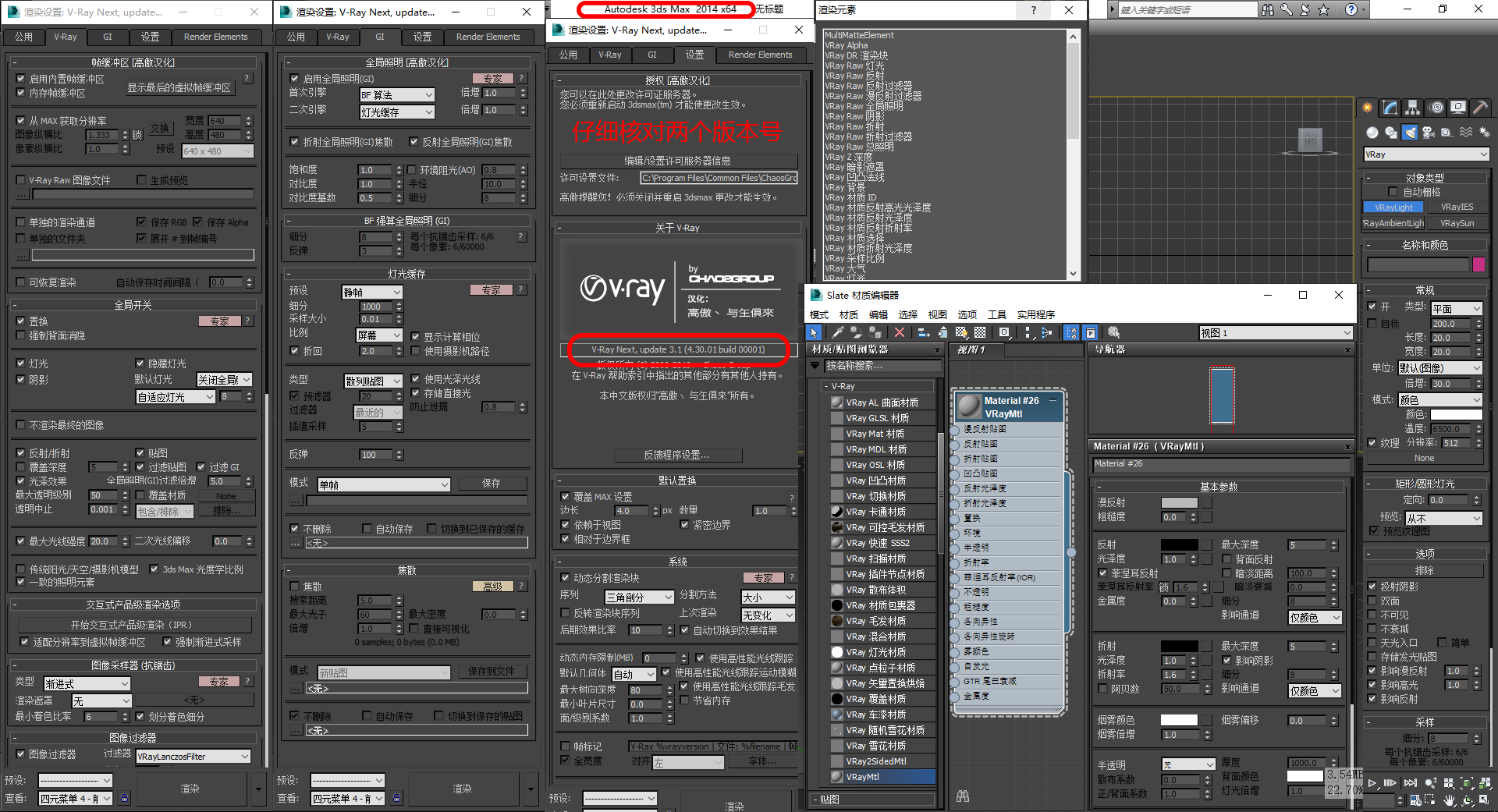The width and height of the screenshot is (1498, 812).
Task: Select the Lights category icon
Action: pyautogui.click(x=1410, y=133)
